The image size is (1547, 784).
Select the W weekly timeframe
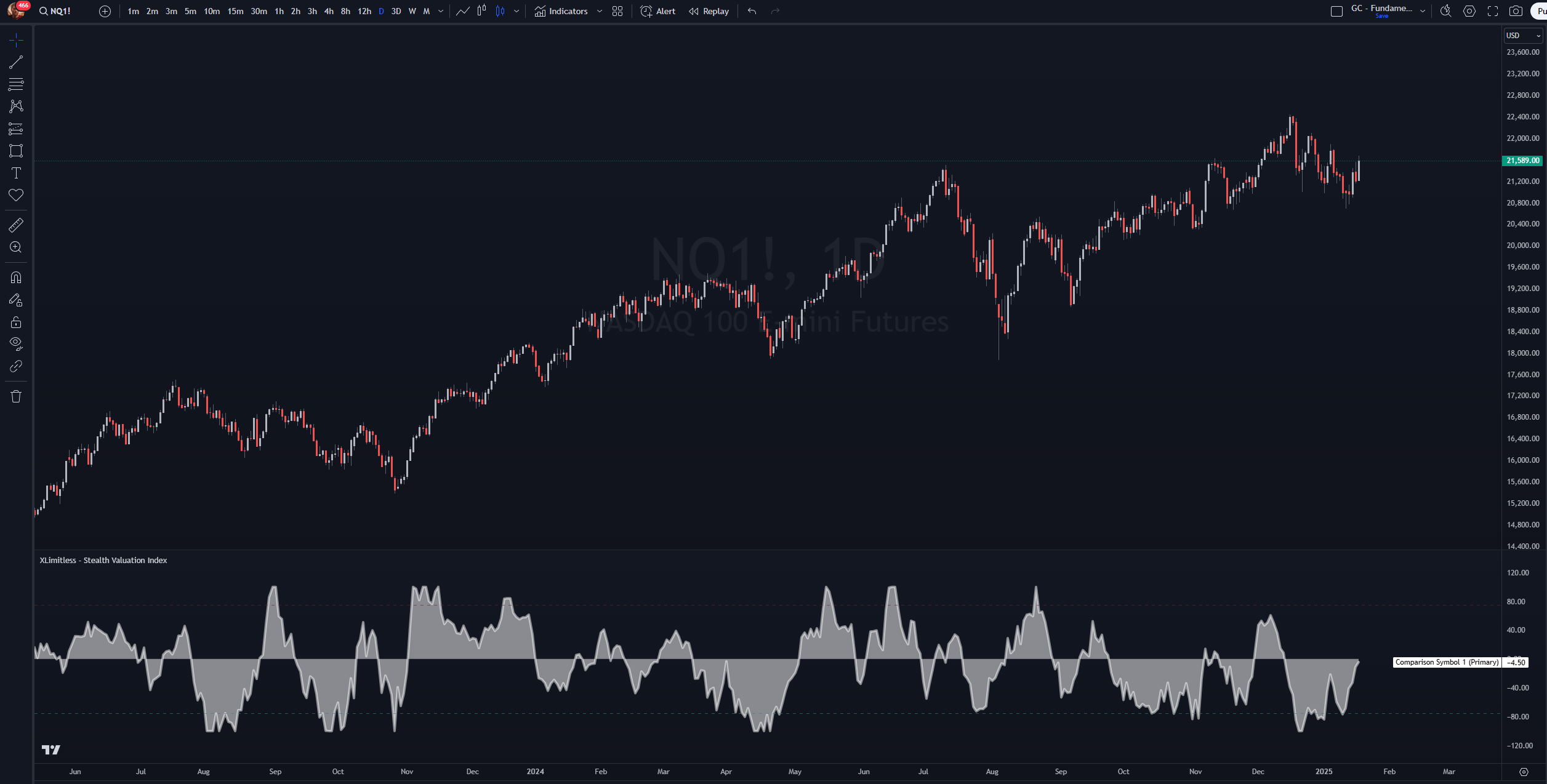(x=412, y=11)
